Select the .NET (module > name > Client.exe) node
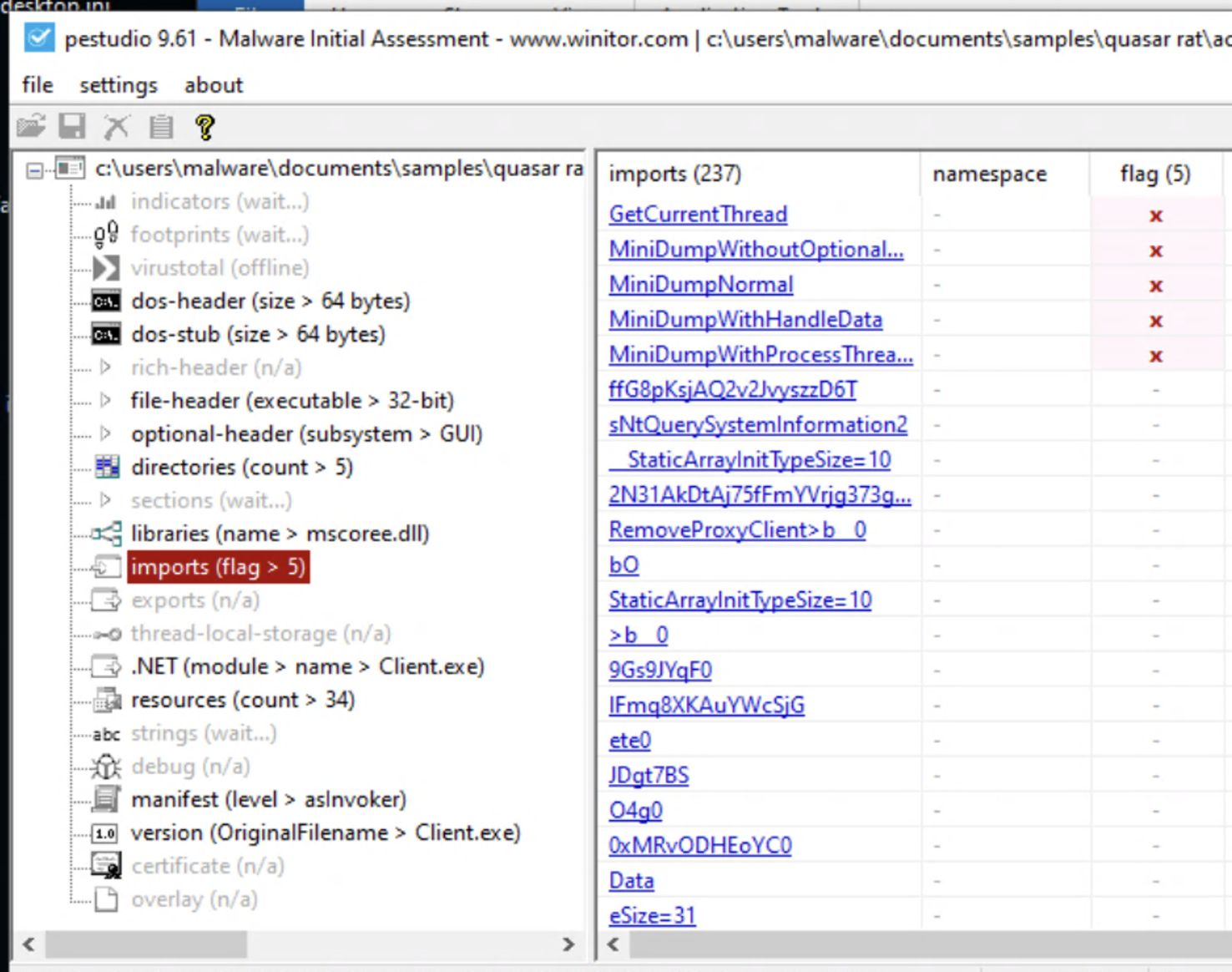 307,666
